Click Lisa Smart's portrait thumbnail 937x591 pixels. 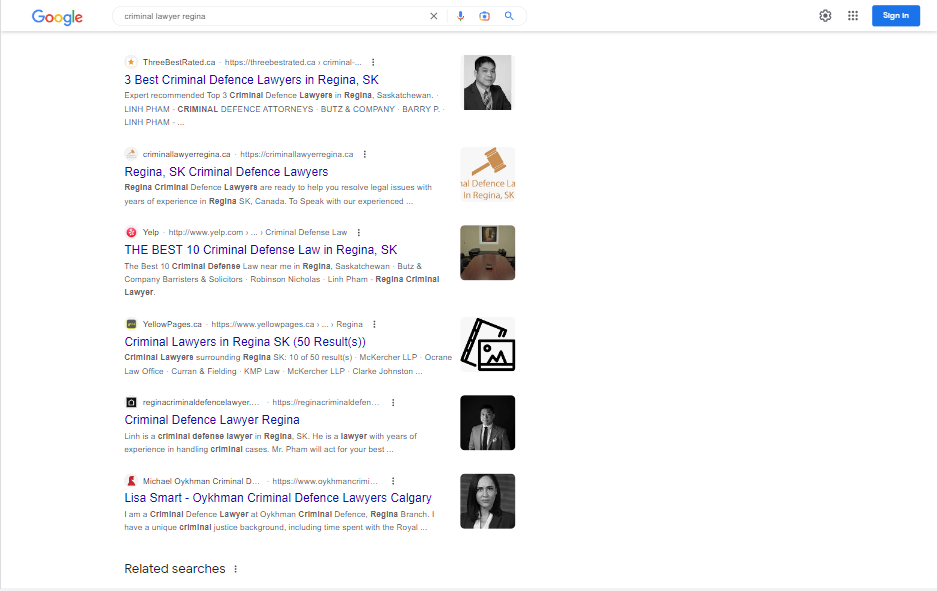(487, 501)
